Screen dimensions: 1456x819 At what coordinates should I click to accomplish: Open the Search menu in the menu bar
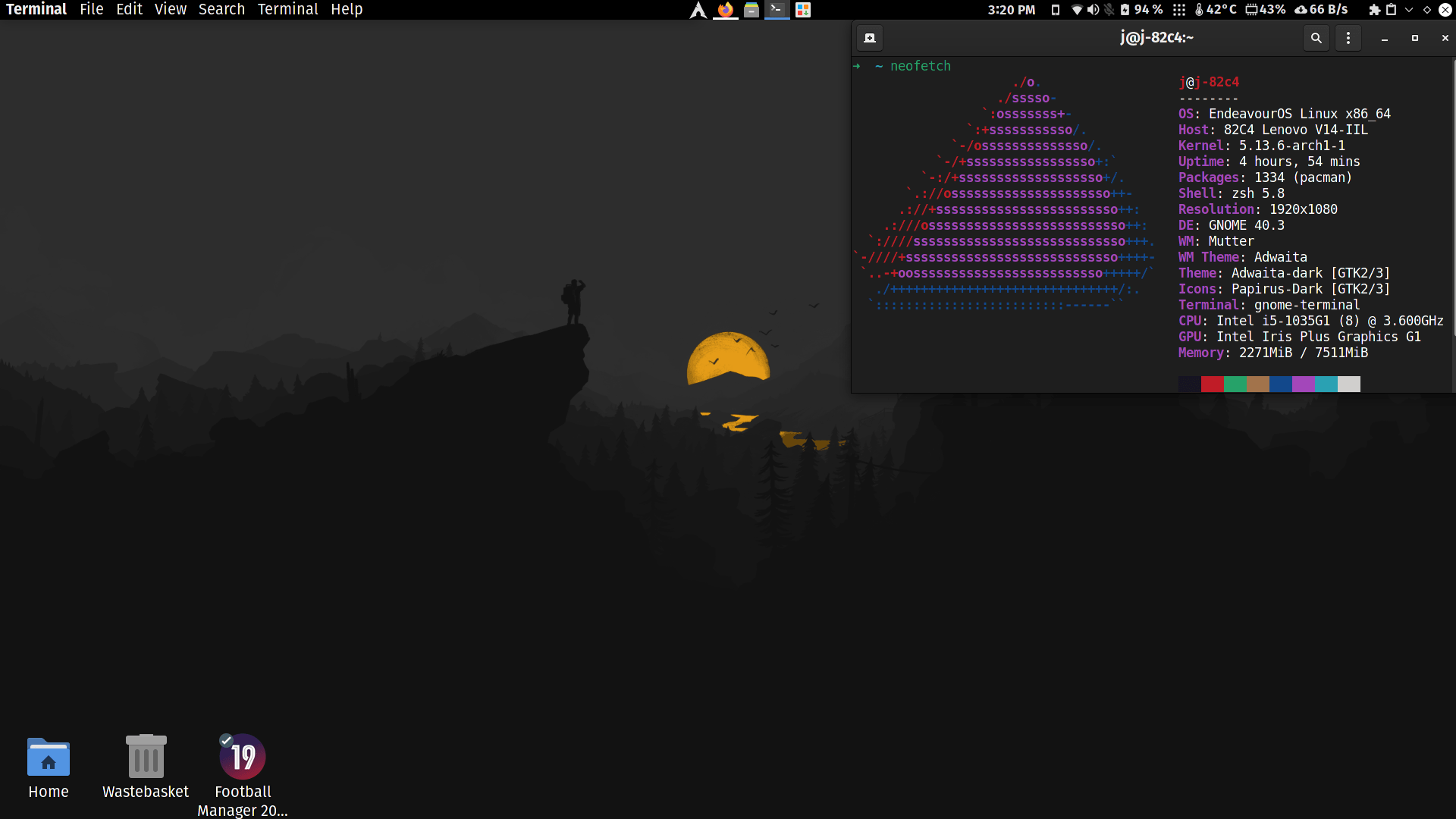(x=221, y=9)
